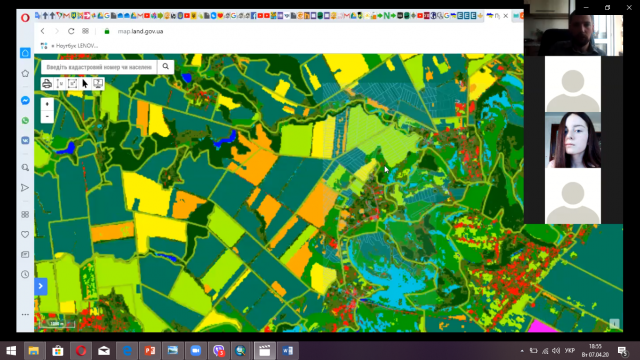Zoom out the map with minus button
Viewport: 640px width, 360px height.
[x=47, y=116]
